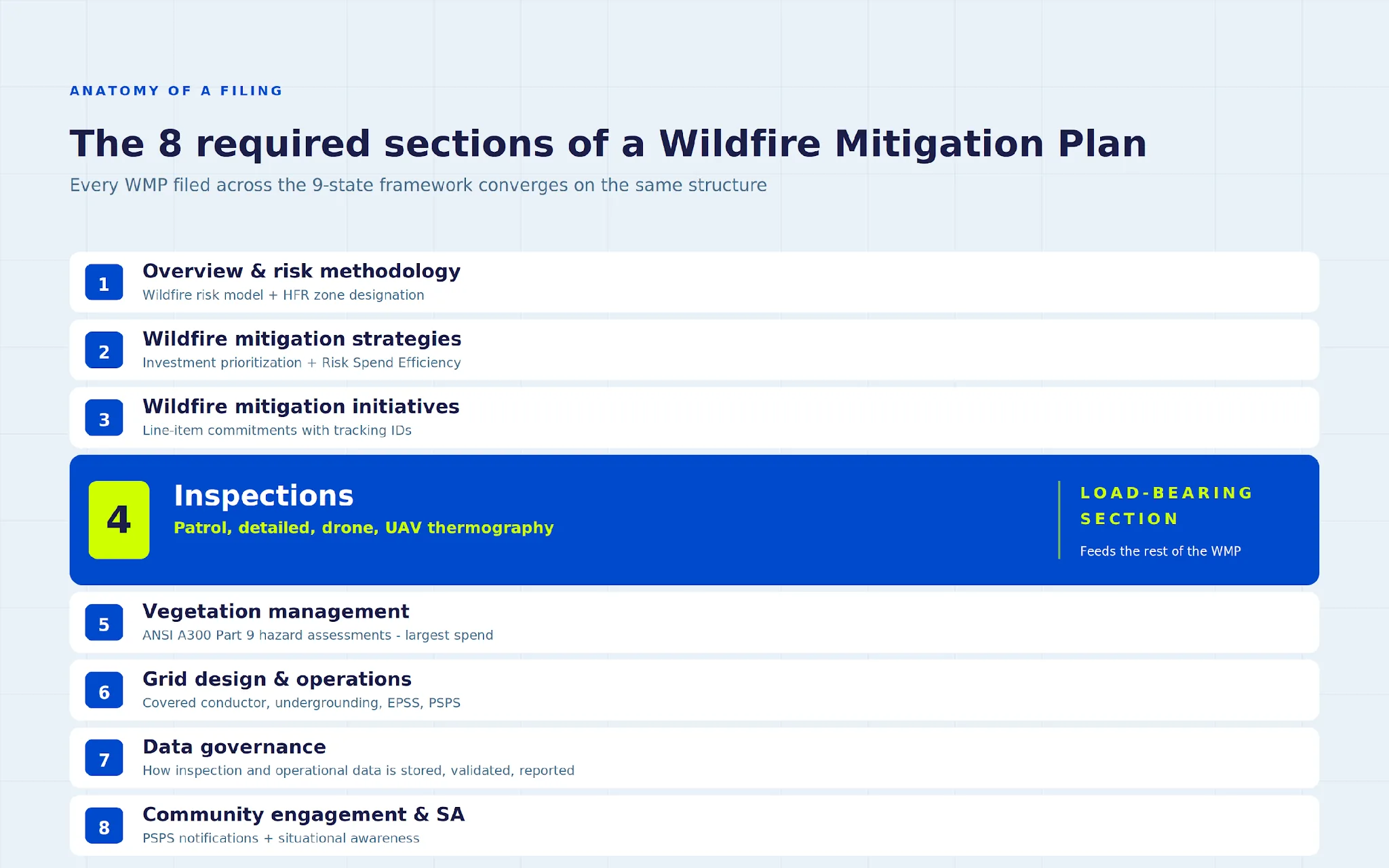The height and width of the screenshot is (868, 1389).
Task: Select the 'LOAD-BEARING SECTION' label
Action: click(x=1167, y=506)
